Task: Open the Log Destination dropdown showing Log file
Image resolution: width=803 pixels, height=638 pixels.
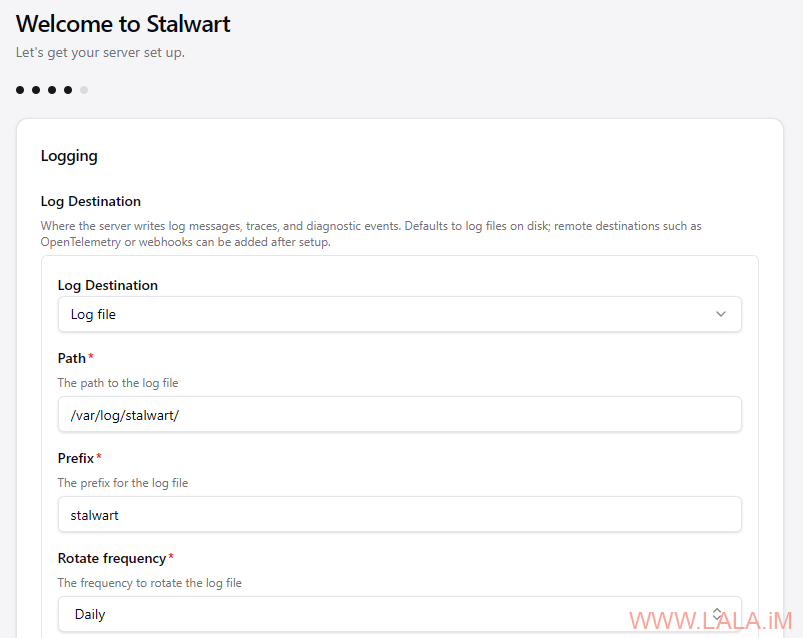Action: [399, 314]
